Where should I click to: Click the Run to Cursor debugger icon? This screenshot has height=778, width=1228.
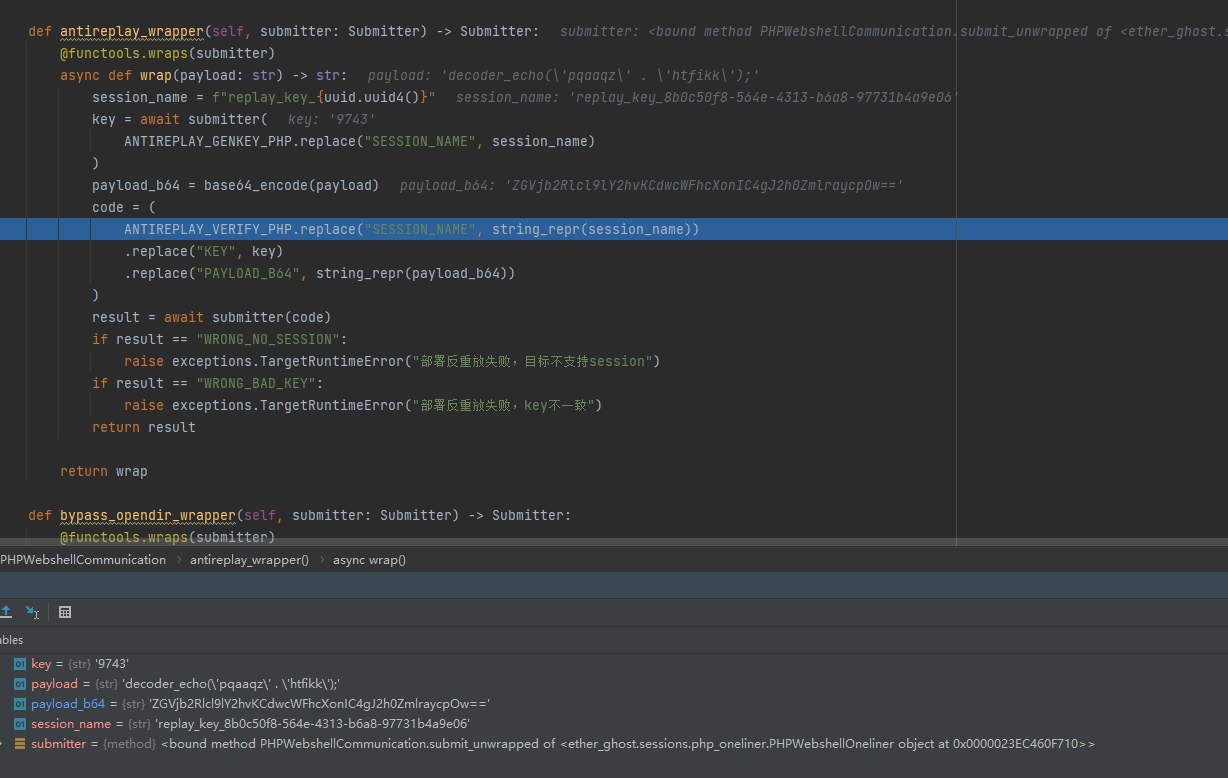[33, 612]
